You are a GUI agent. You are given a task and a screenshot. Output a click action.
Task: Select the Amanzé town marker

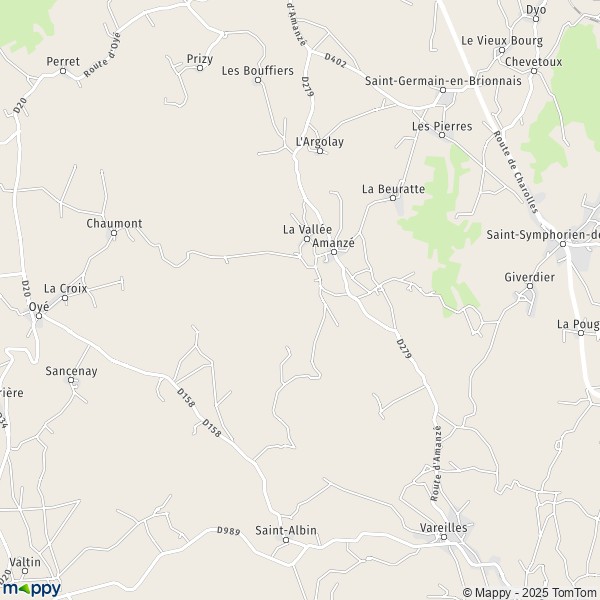[x=334, y=252]
